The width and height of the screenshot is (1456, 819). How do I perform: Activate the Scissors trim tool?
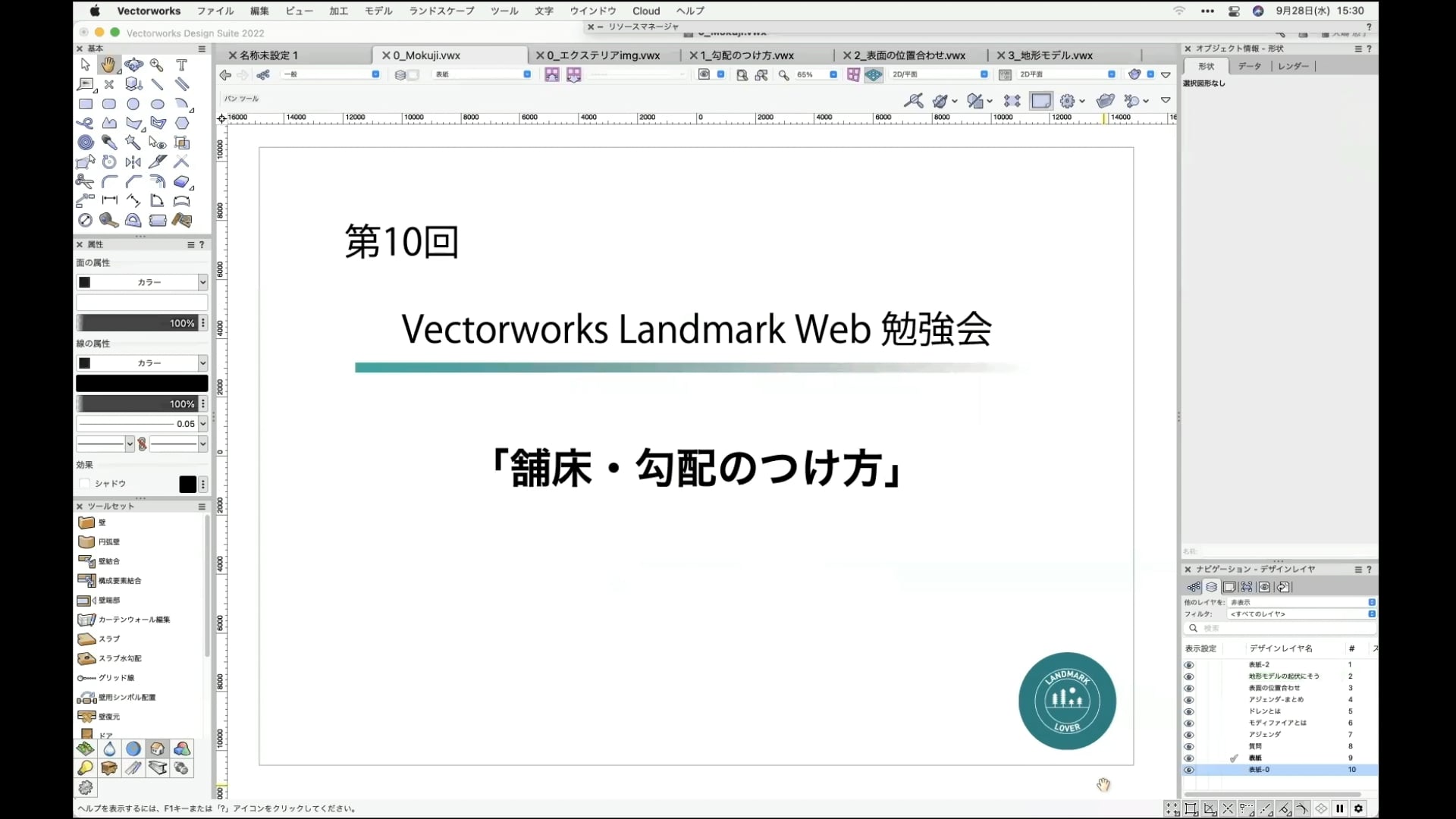pos(85,181)
